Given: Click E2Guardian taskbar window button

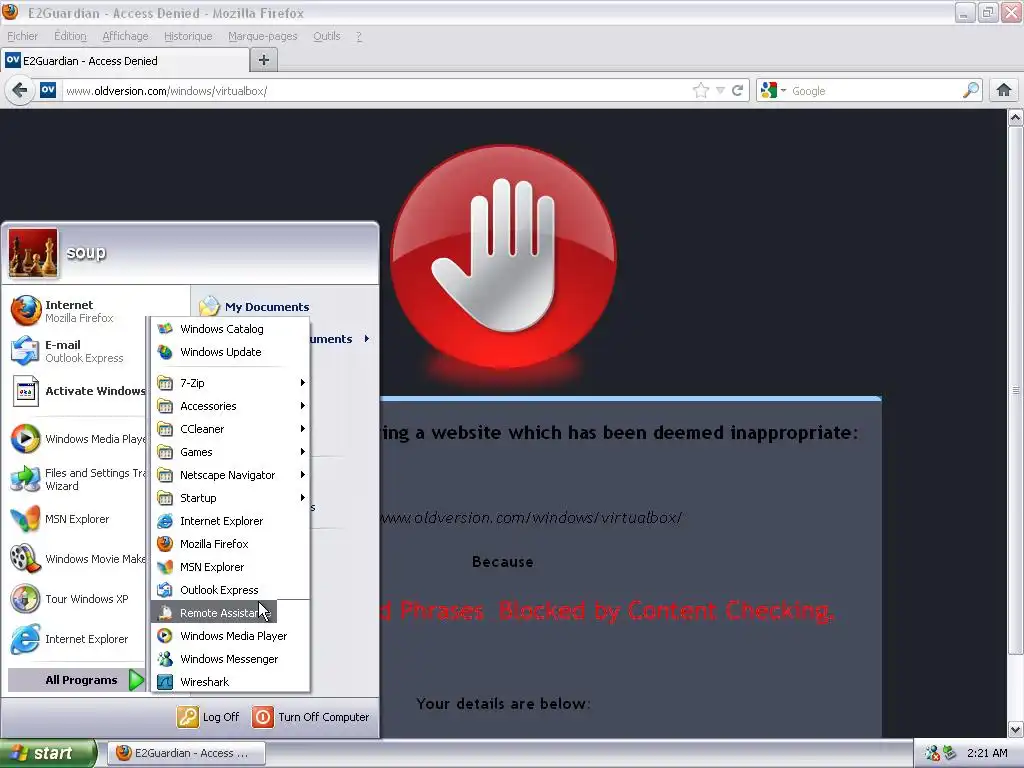Looking at the screenshot, I should (186, 753).
